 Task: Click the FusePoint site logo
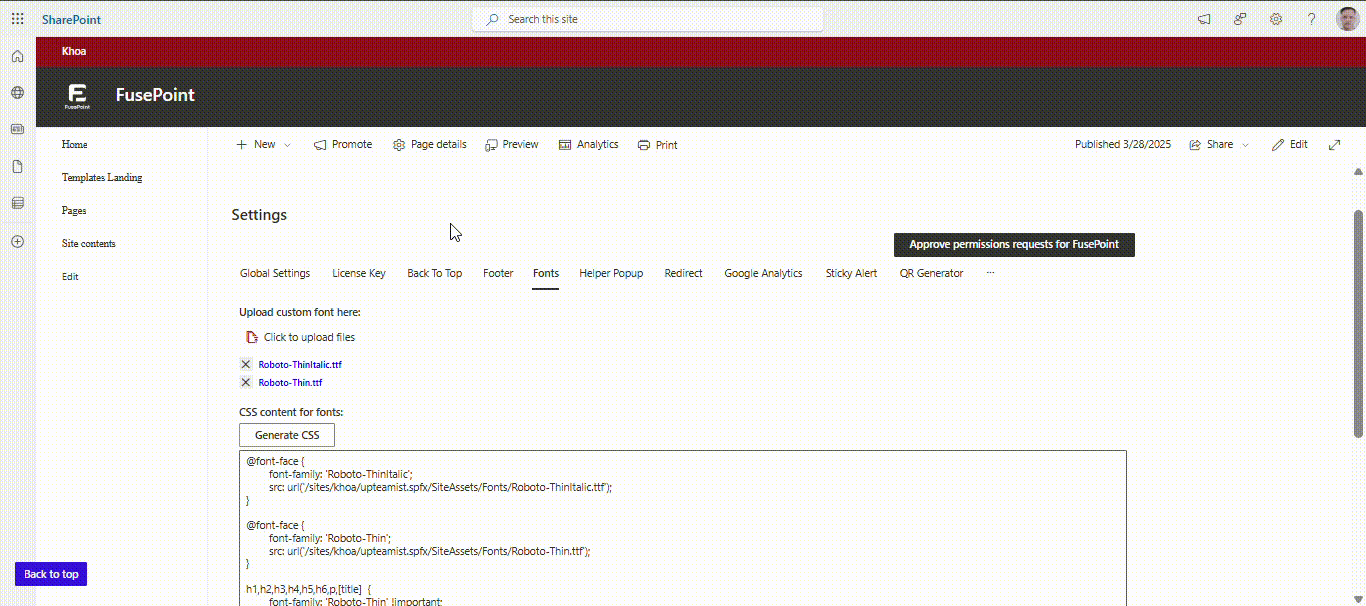(x=77, y=96)
